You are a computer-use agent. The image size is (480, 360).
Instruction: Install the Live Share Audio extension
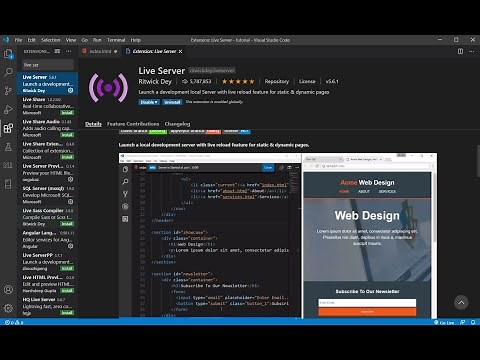point(67,135)
